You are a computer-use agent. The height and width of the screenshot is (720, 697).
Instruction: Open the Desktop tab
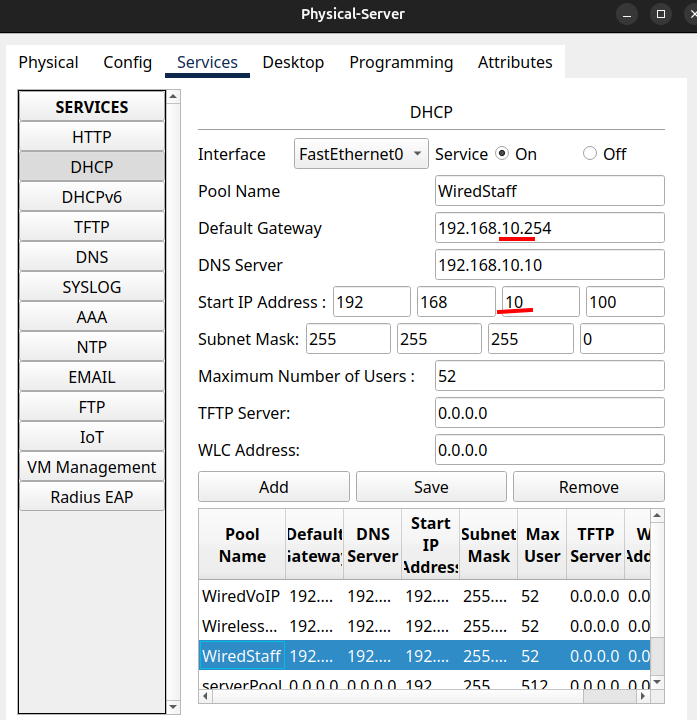click(x=293, y=62)
